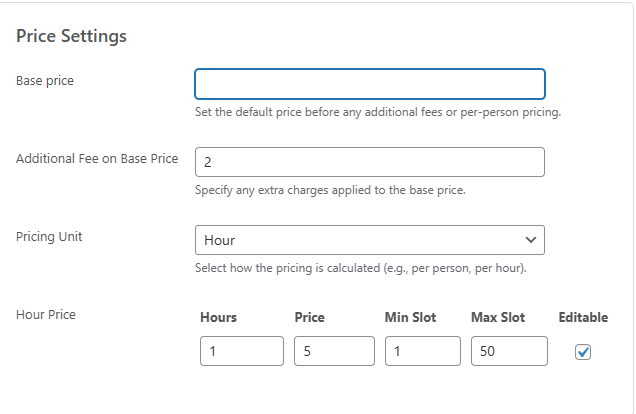Select the Min Slot input field
This screenshot has width=636, height=414.
click(423, 351)
